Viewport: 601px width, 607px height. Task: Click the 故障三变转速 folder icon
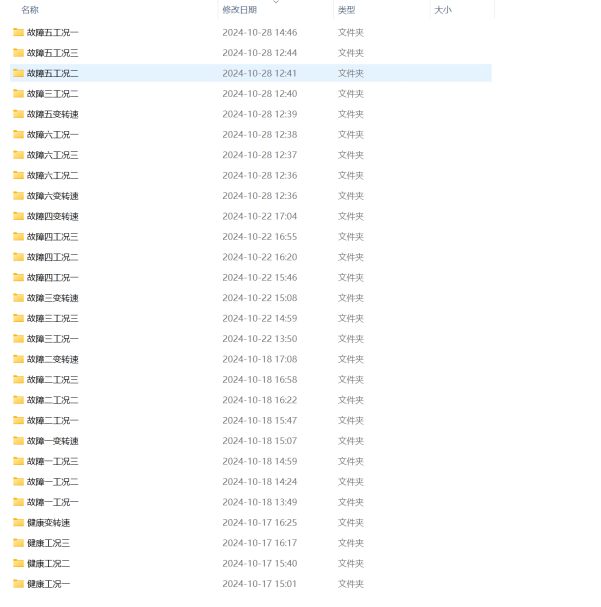[18, 298]
